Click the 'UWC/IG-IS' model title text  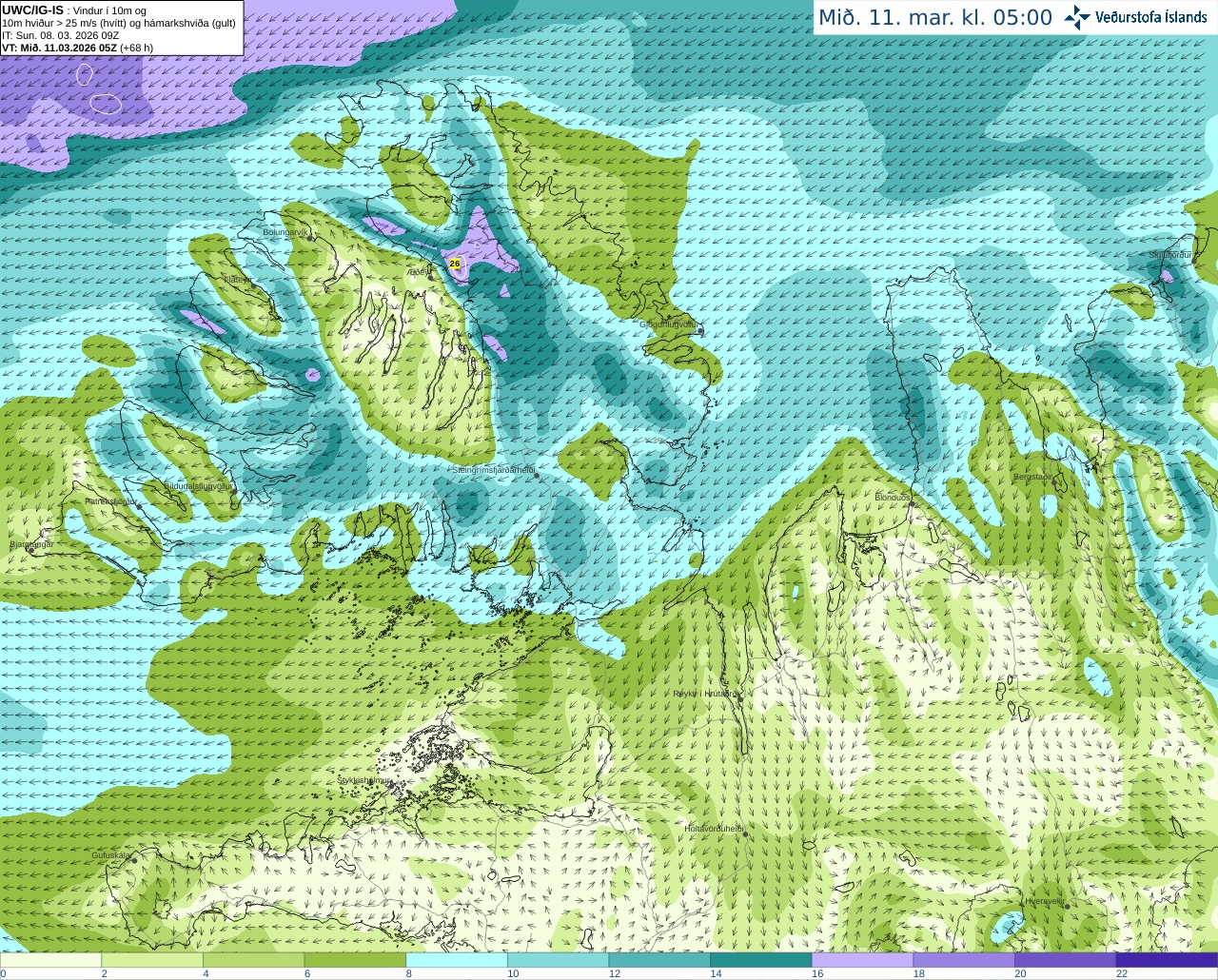click(x=33, y=10)
